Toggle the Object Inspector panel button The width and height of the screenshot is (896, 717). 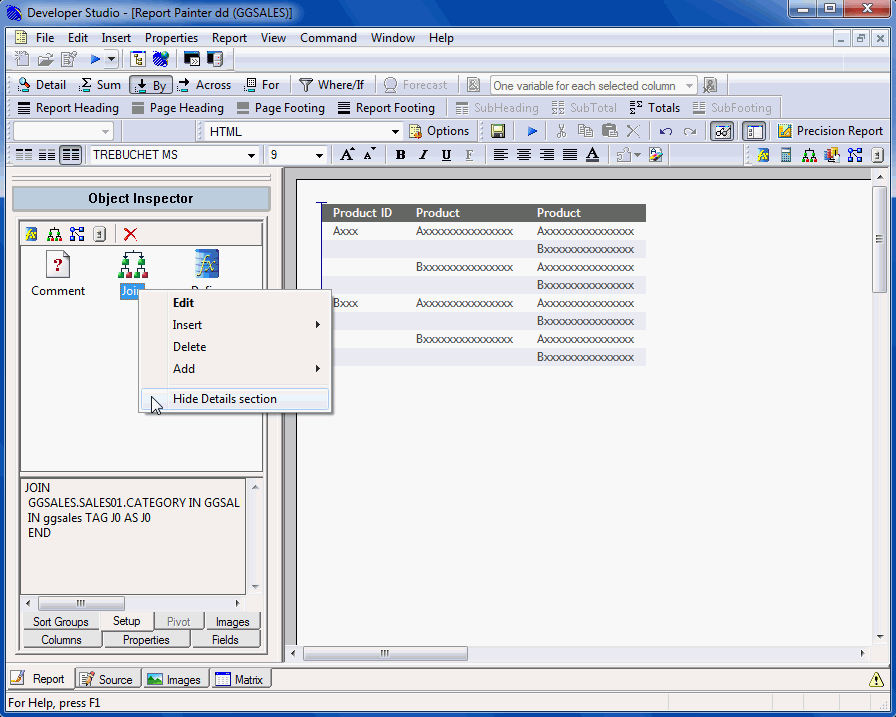coord(754,131)
